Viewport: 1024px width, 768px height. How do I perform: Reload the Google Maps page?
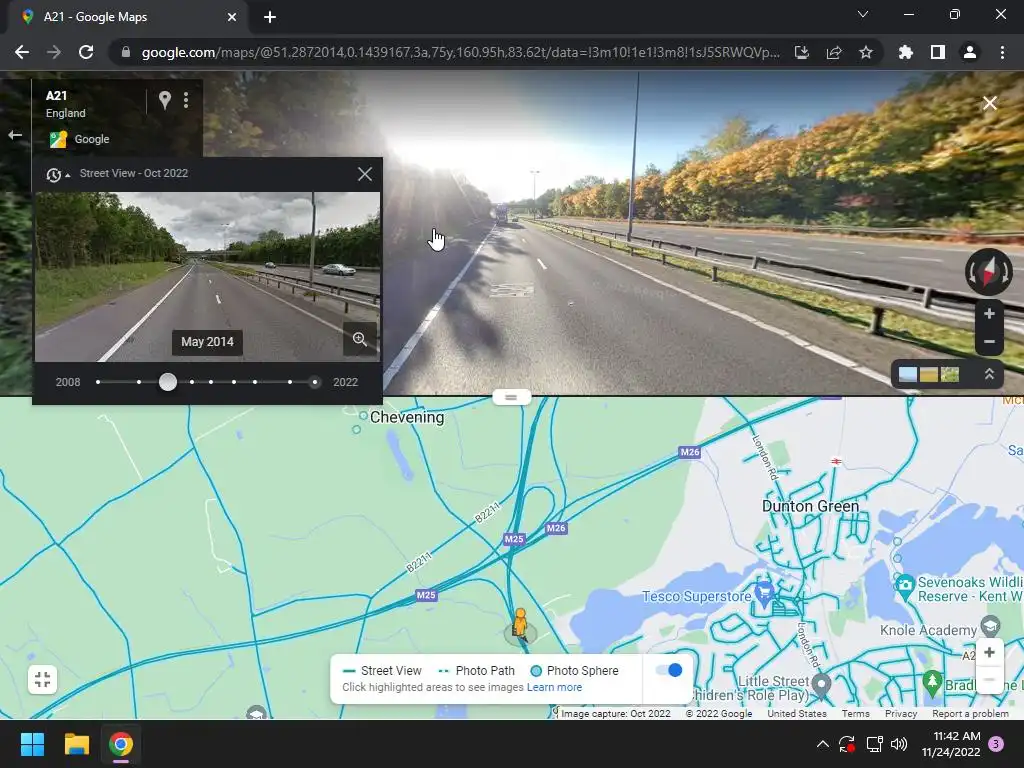tap(86, 52)
